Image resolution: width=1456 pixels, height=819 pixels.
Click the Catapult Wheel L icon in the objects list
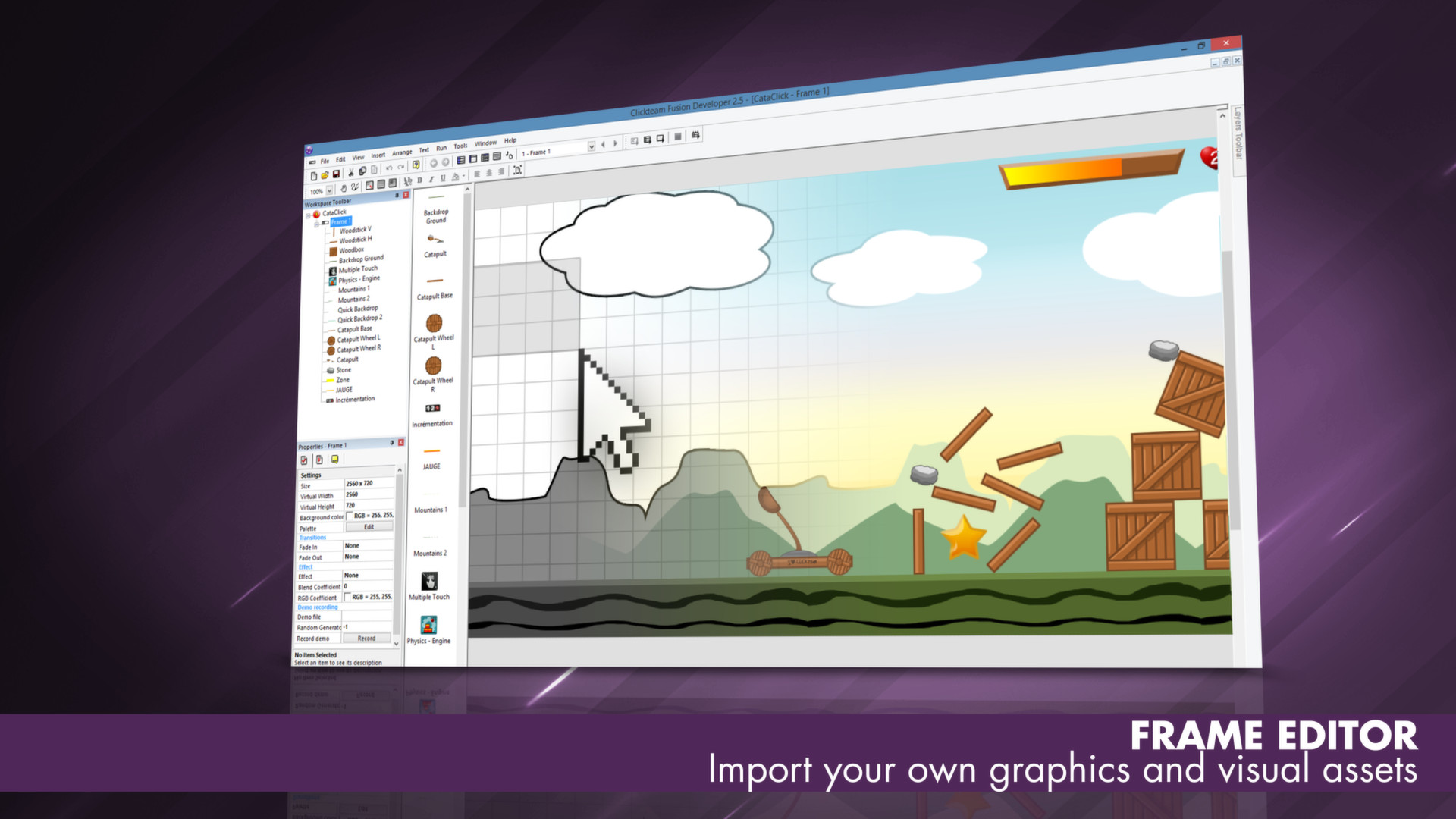click(331, 340)
